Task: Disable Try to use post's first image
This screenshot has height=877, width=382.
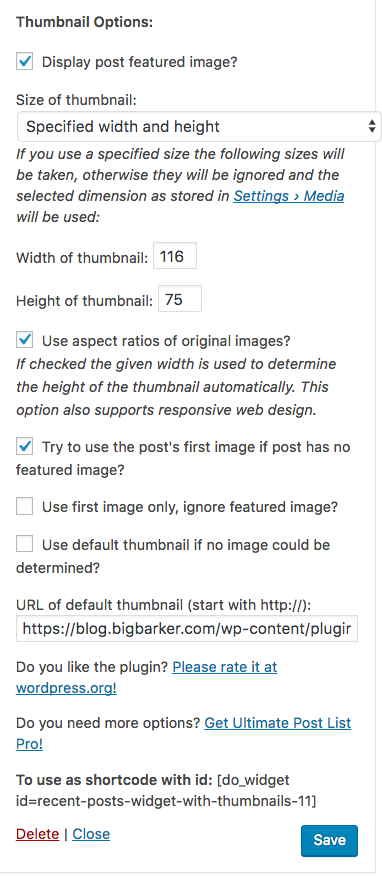Action: [x=25, y=446]
